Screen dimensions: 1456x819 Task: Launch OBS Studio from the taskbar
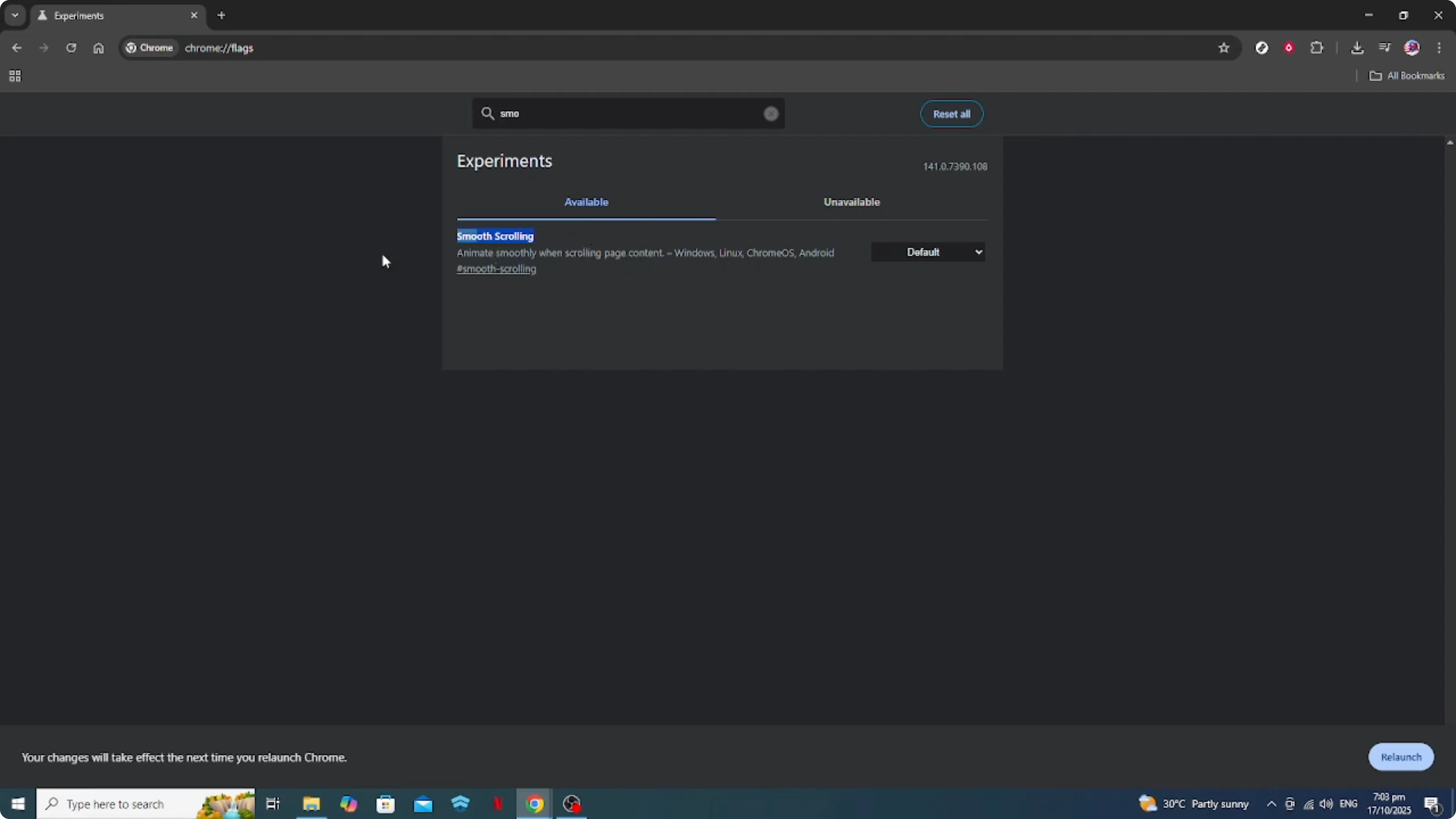(571, 803)
